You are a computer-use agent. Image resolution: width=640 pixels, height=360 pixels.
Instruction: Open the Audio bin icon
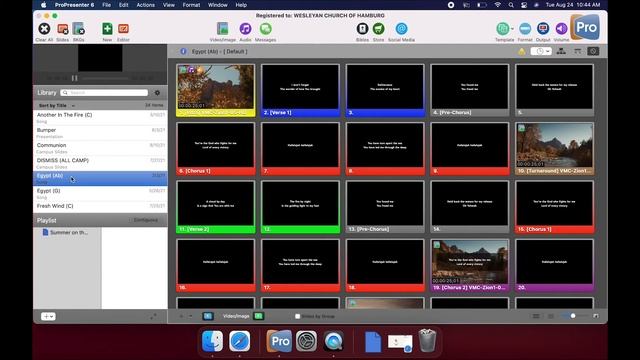pos(245,29)
